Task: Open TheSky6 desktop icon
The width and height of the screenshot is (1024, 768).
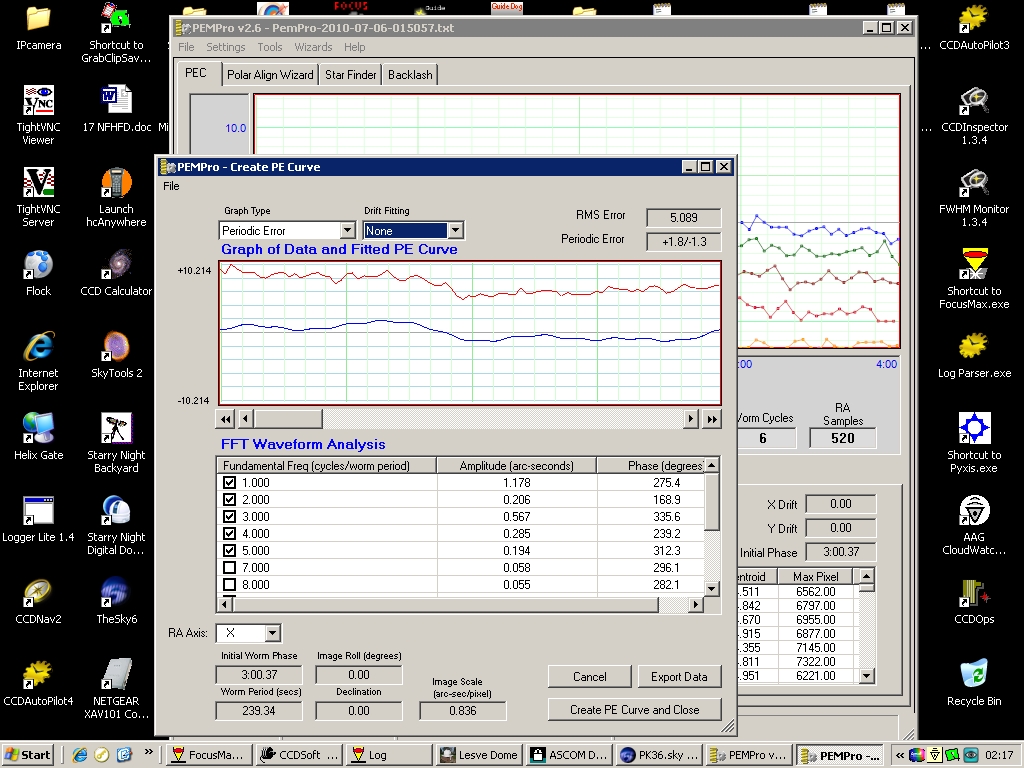Action: [116, 600]
